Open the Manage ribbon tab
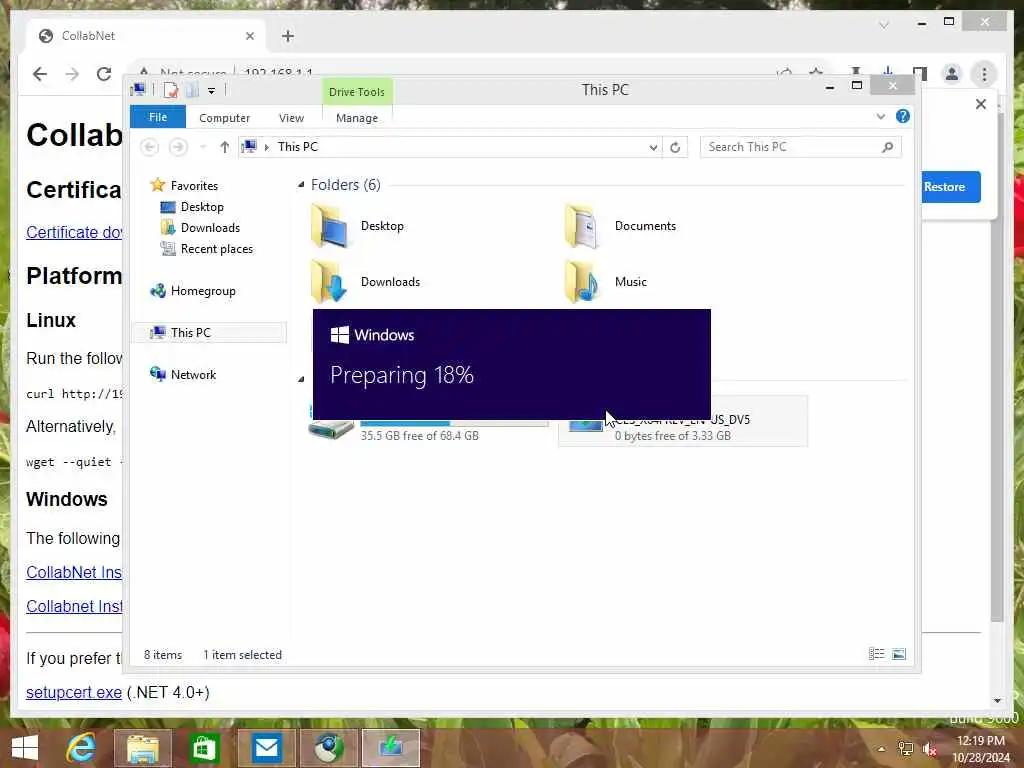 357,118
